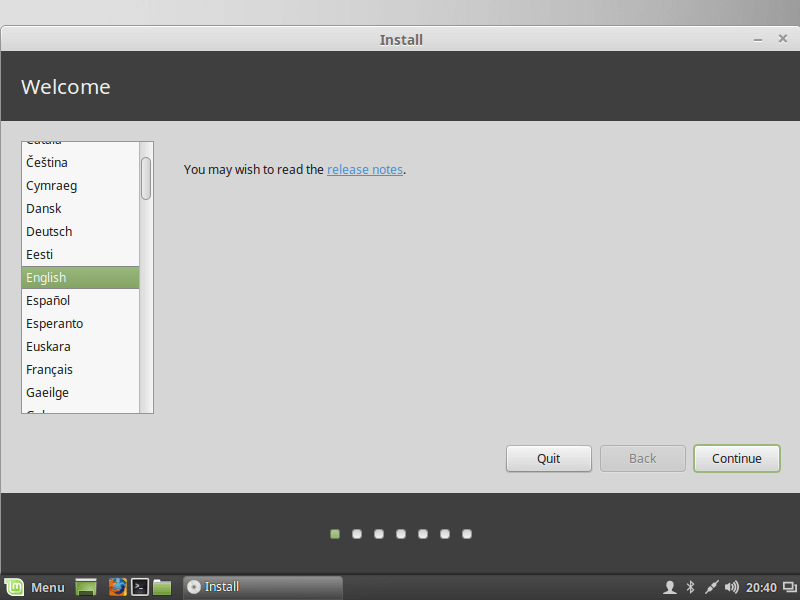Select English in the language list

[x=80, y=277]
